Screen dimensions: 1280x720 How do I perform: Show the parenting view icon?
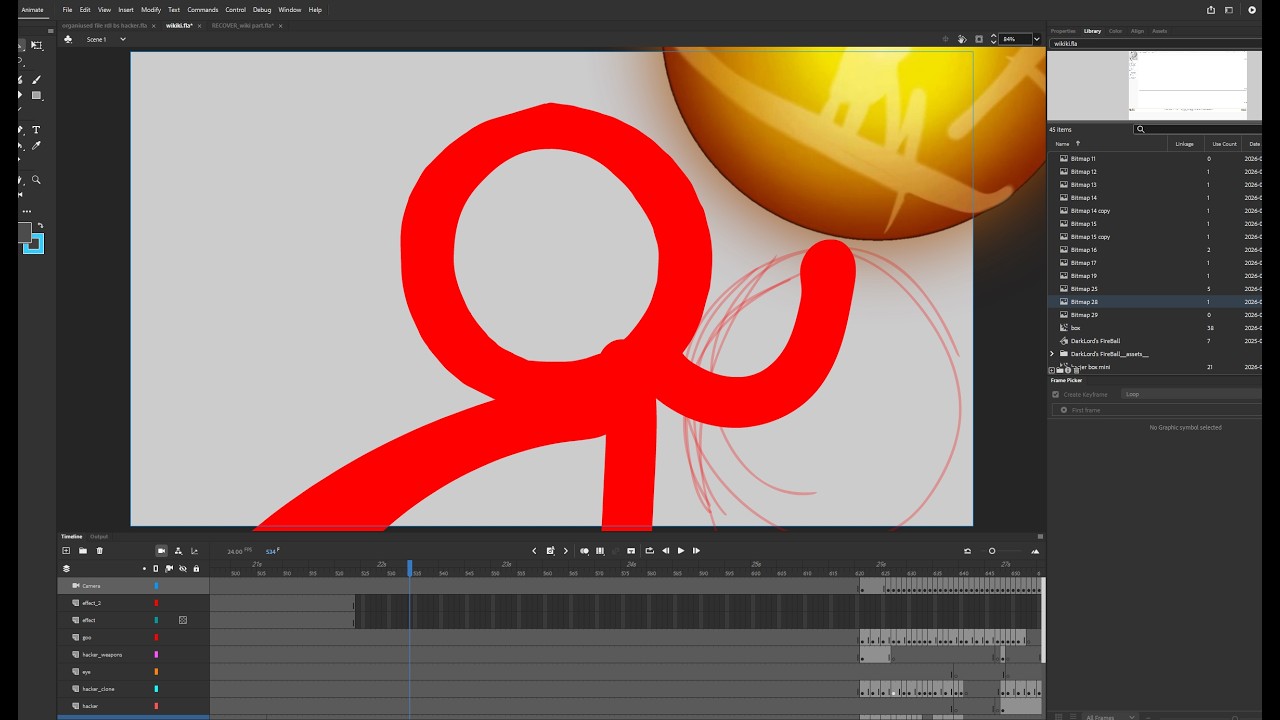pyautogui.click(x=178, y=551)
